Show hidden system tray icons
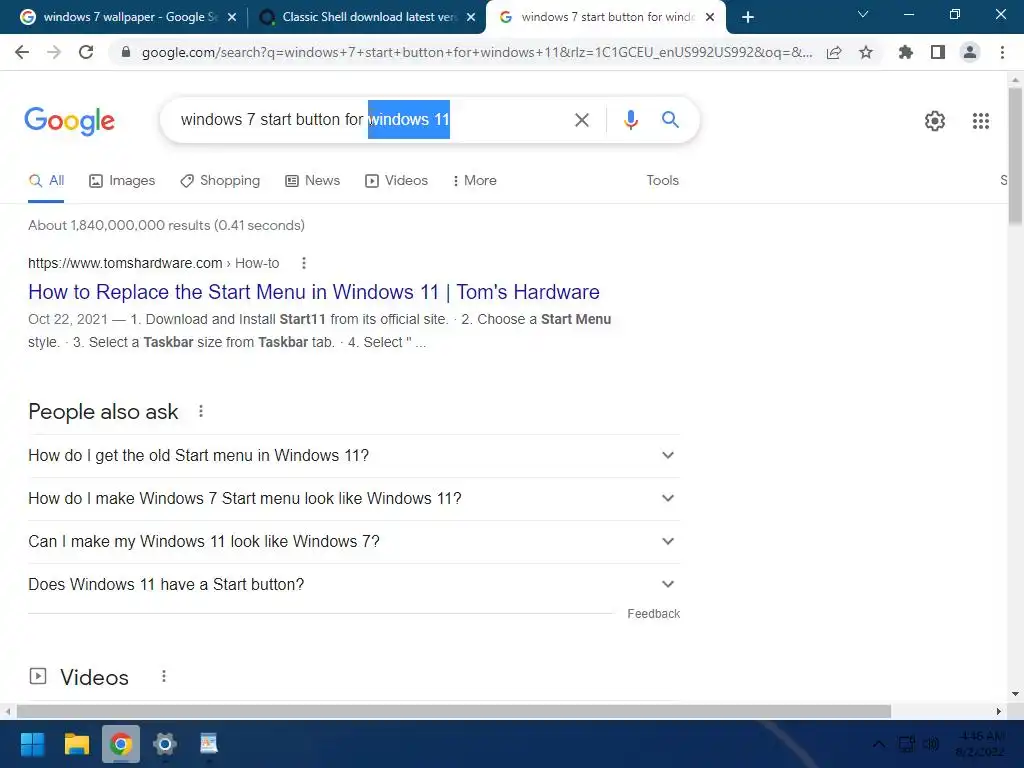This screenshot has width=1024, height=768. [x=879, y=744]
